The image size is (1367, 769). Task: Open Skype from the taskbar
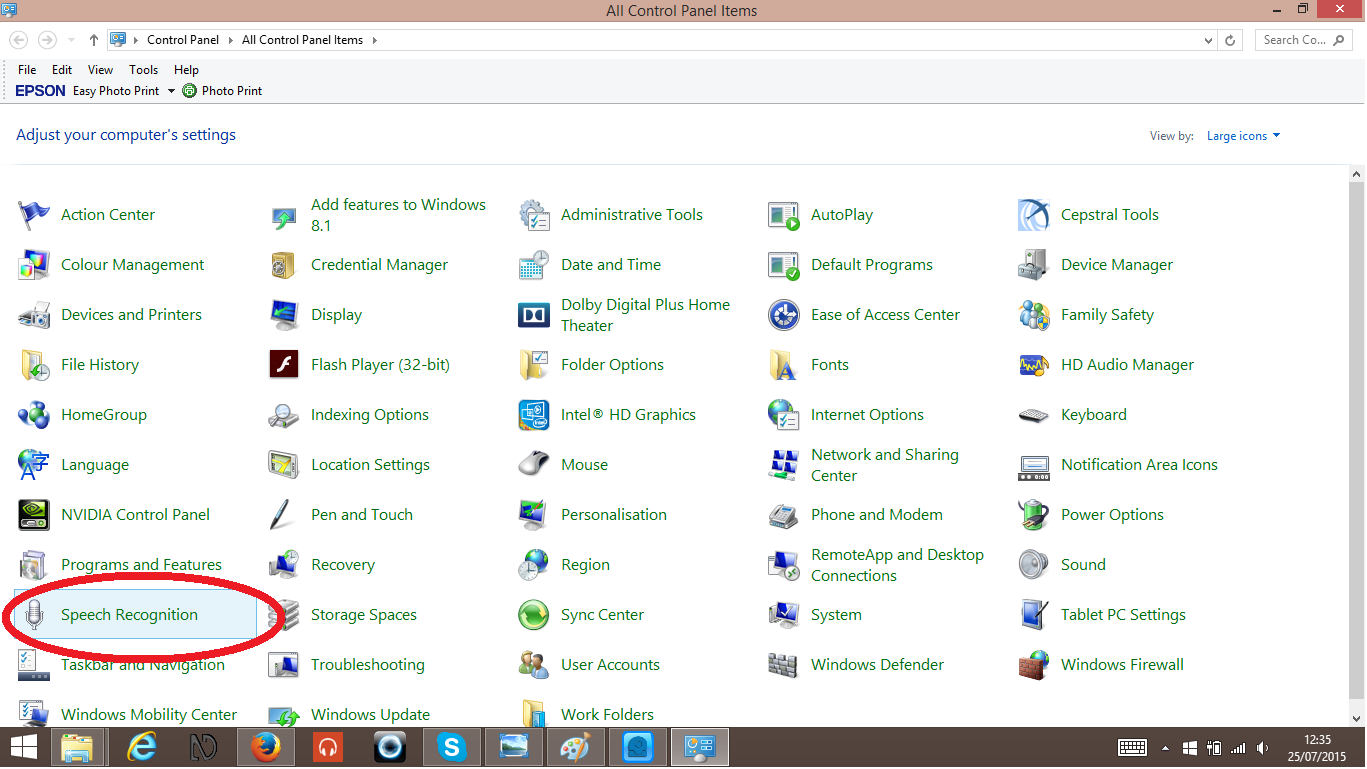pyautogui.click(x=452, y=747)
